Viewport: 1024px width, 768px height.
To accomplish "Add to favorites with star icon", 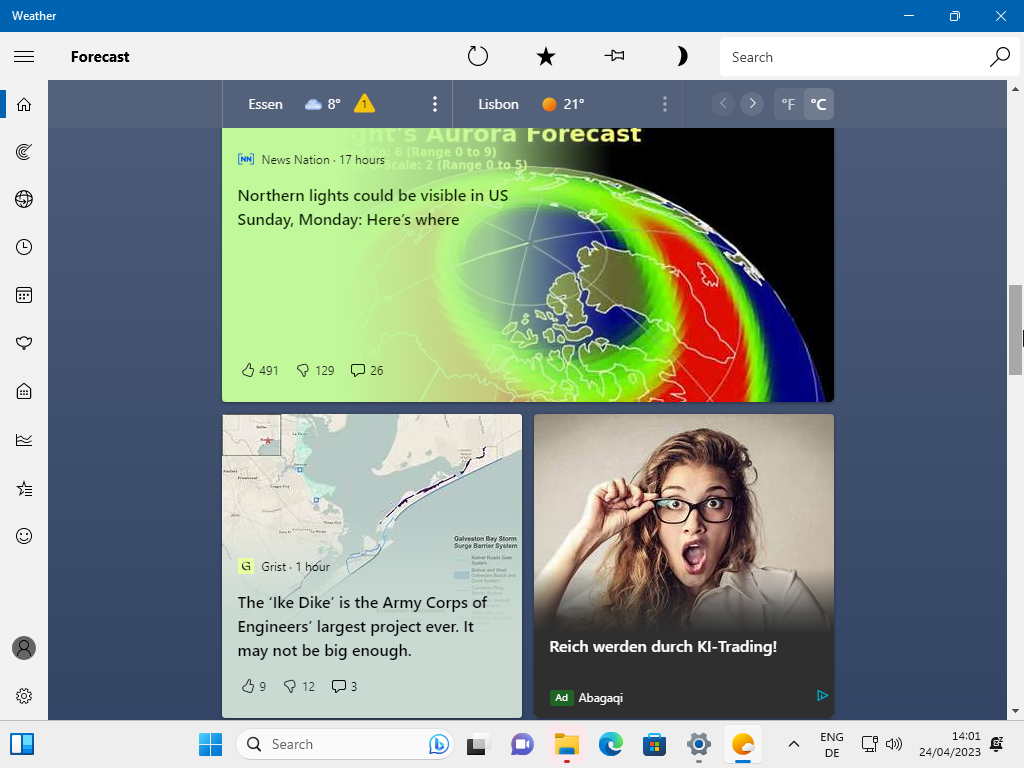I will (x=546, y=57).
